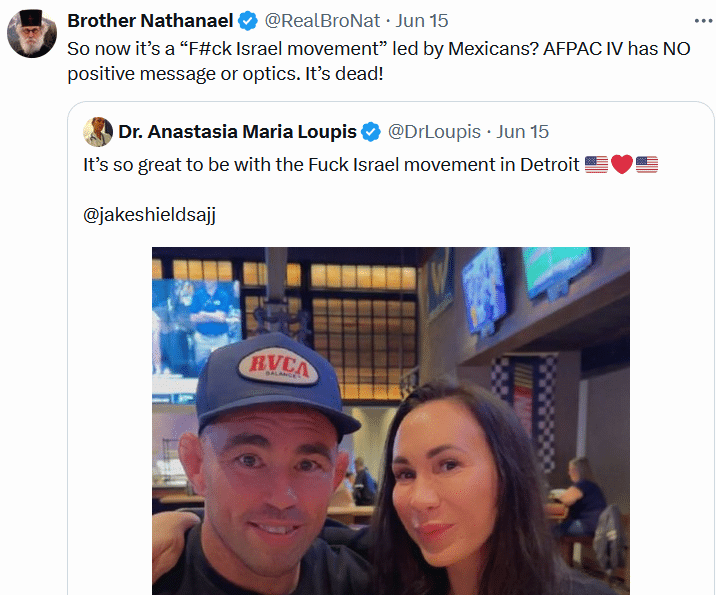Click the second US flag emoji after heart
The image size is (716, 595).
(647, 165)
